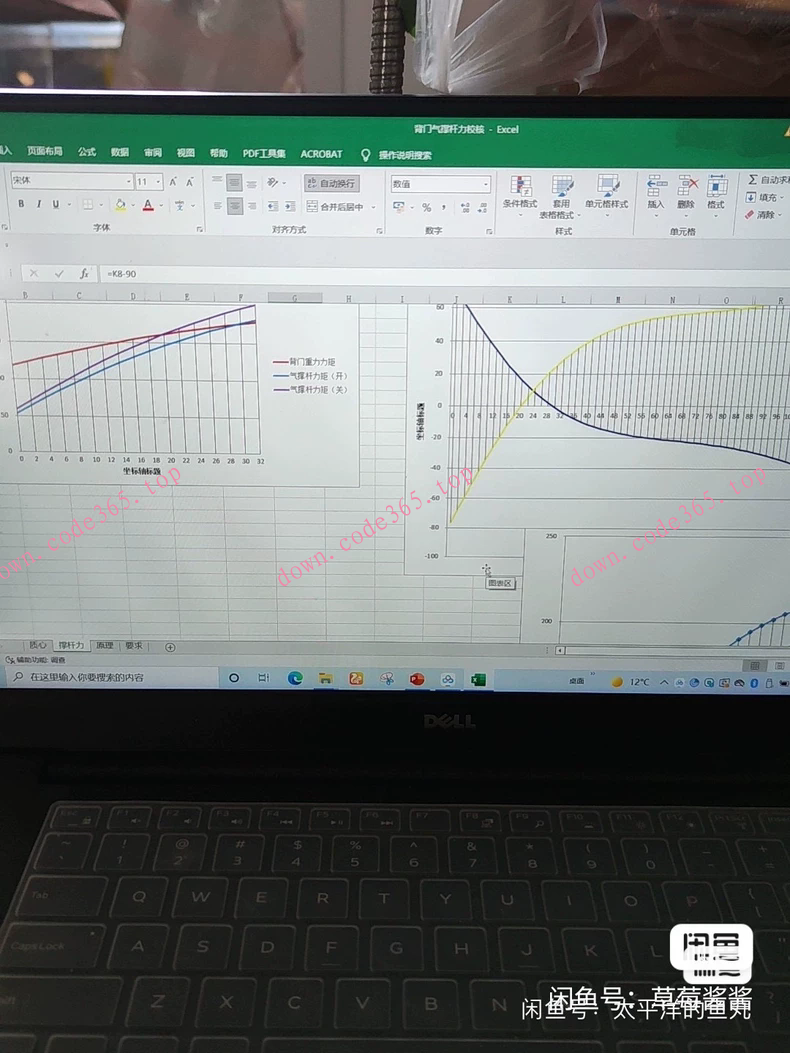The width and height of the screenshot is (790, 1053).
Task: Click the borders icon
Action: (87, 204)
